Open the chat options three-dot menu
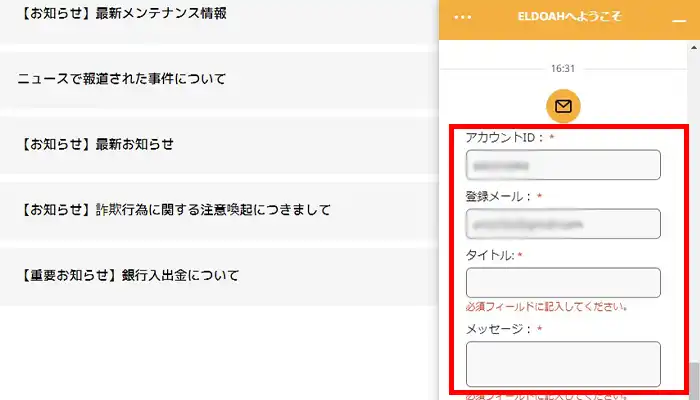The height and width of the screenshot is (400, 700). click(462, 17)
